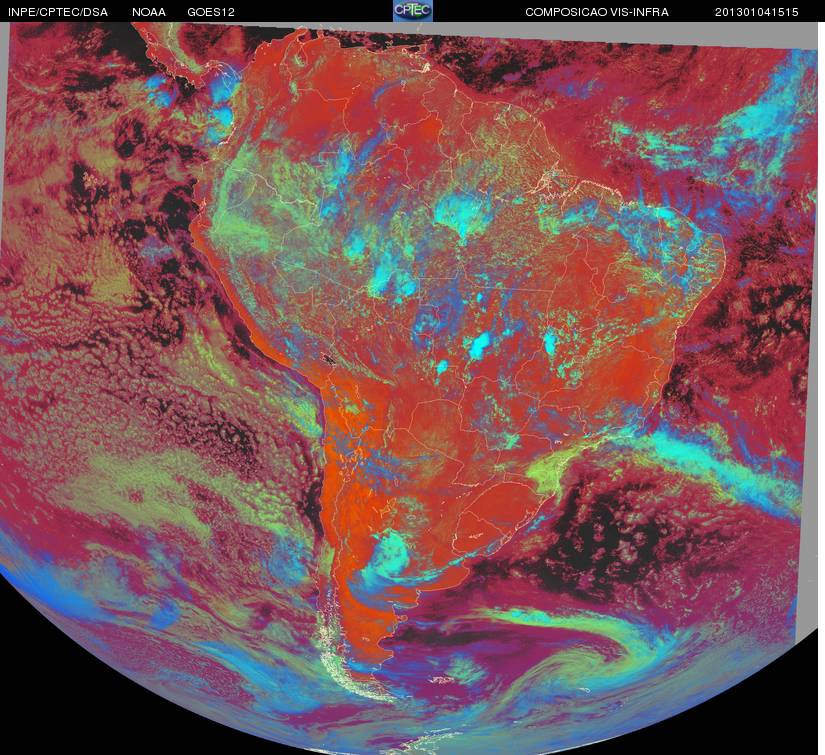Click the NOAA label in header
Screen dimensions: 825x755
[149, 12]
